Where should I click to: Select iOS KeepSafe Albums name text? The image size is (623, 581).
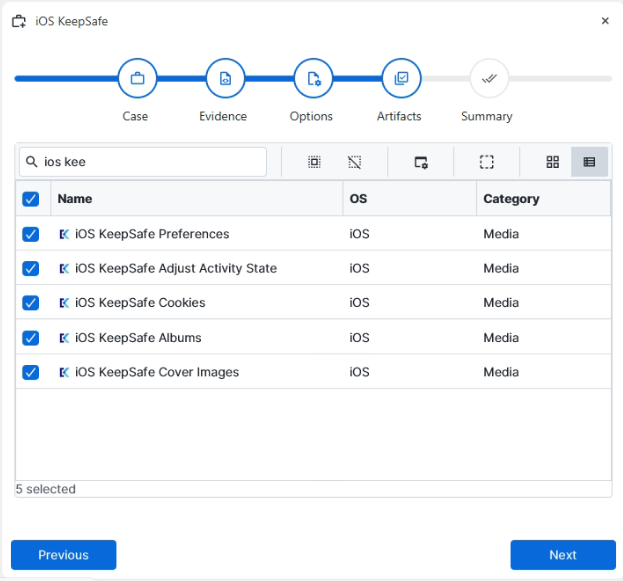tap(138, 338)
